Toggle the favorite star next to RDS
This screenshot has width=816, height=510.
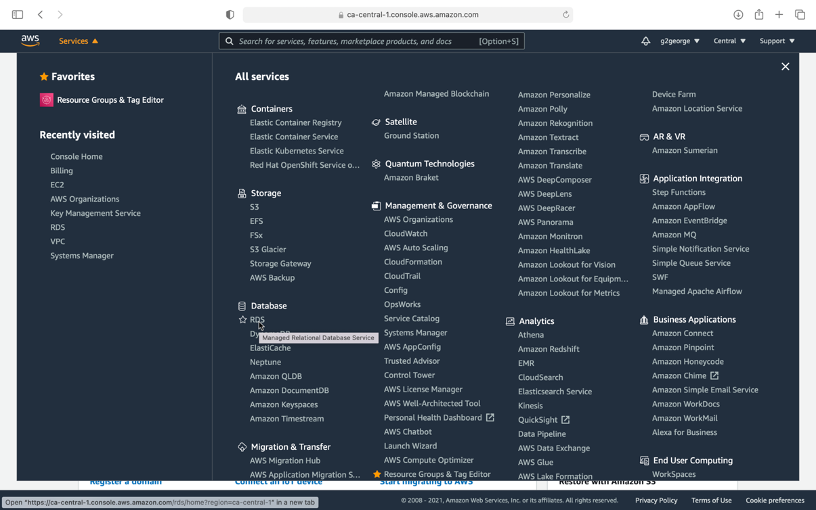243,320
